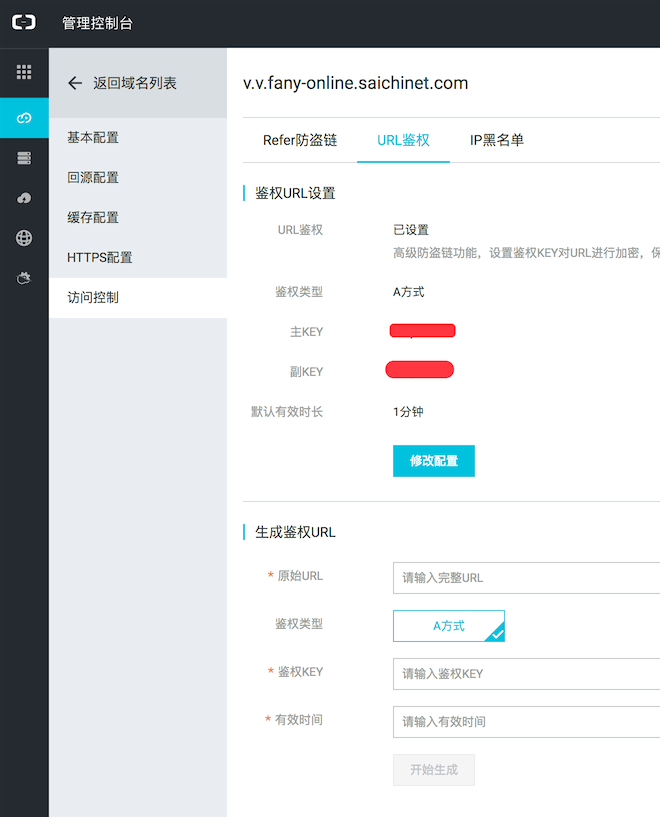Click the cloud settings icon at sidebar bottom

pos(23,277)
